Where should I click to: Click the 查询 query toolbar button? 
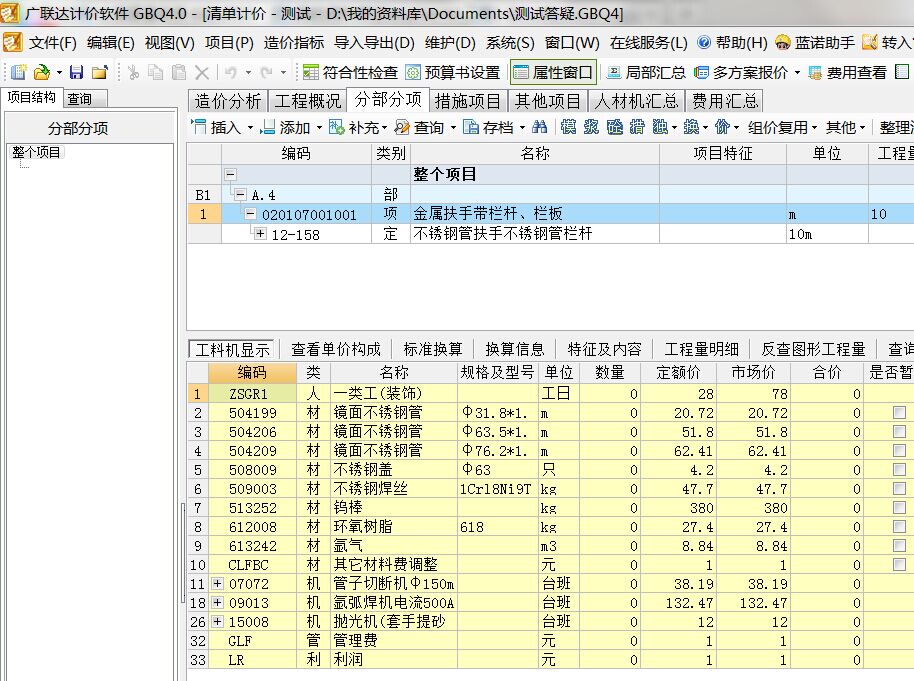pos(419,127)
